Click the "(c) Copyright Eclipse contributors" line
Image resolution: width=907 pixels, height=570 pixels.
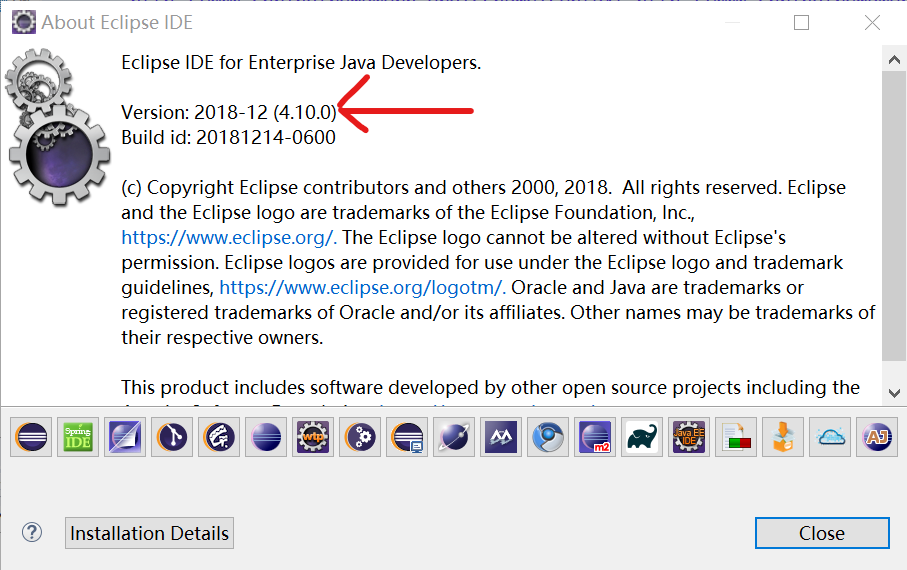tap(484, 187)
